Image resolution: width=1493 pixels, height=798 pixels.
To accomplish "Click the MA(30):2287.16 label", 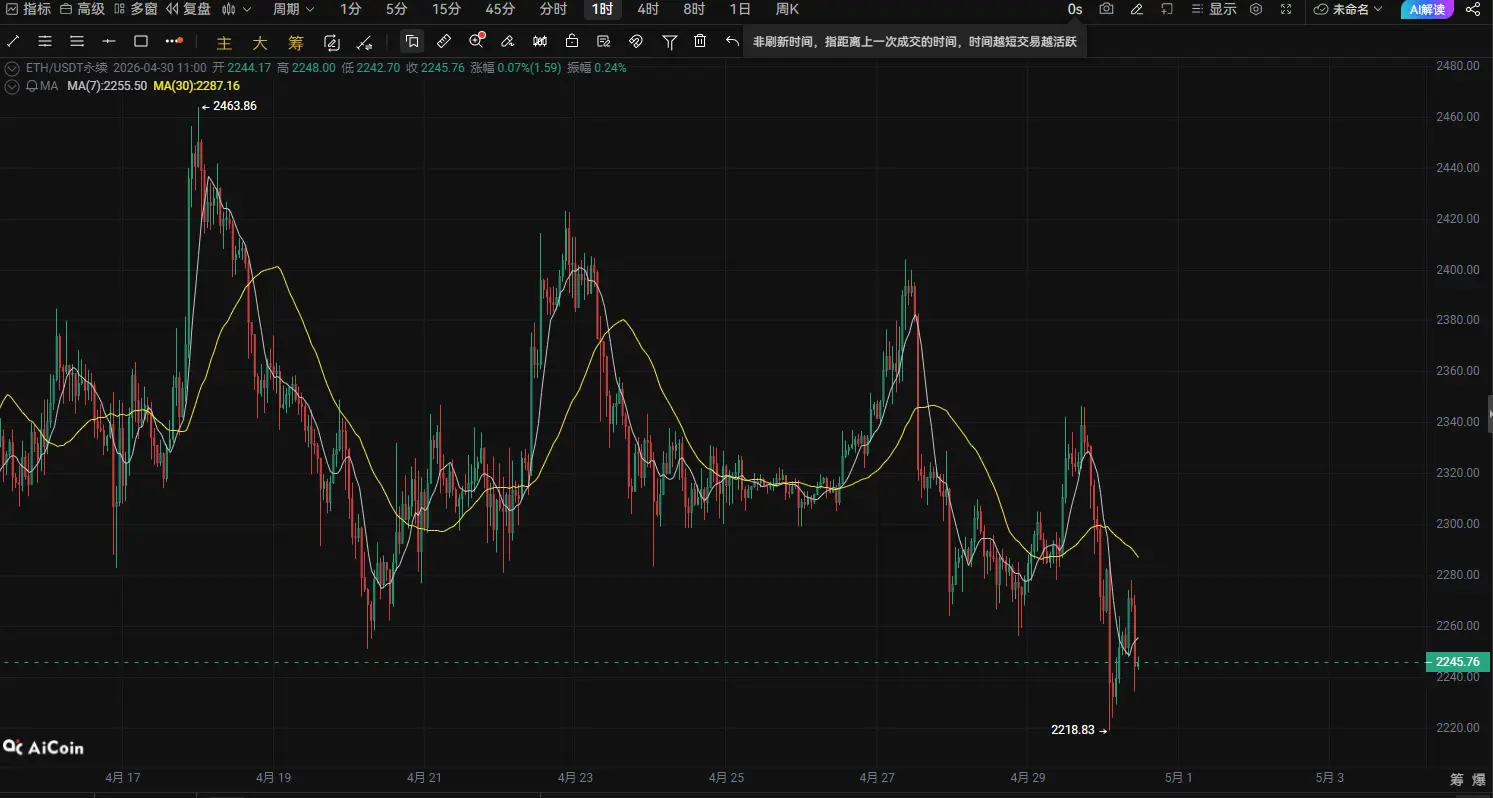I will (196, 86).
